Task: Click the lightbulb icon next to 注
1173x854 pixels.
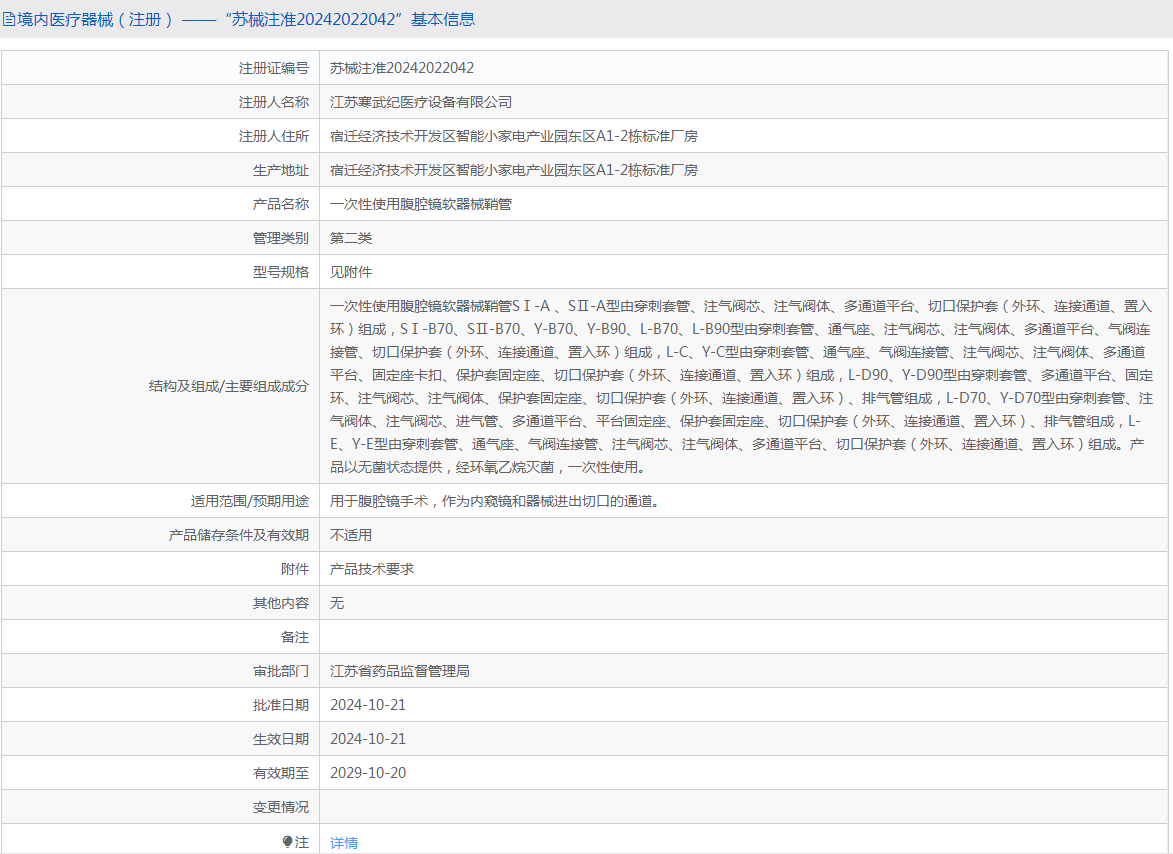Action: coord(288,842)
